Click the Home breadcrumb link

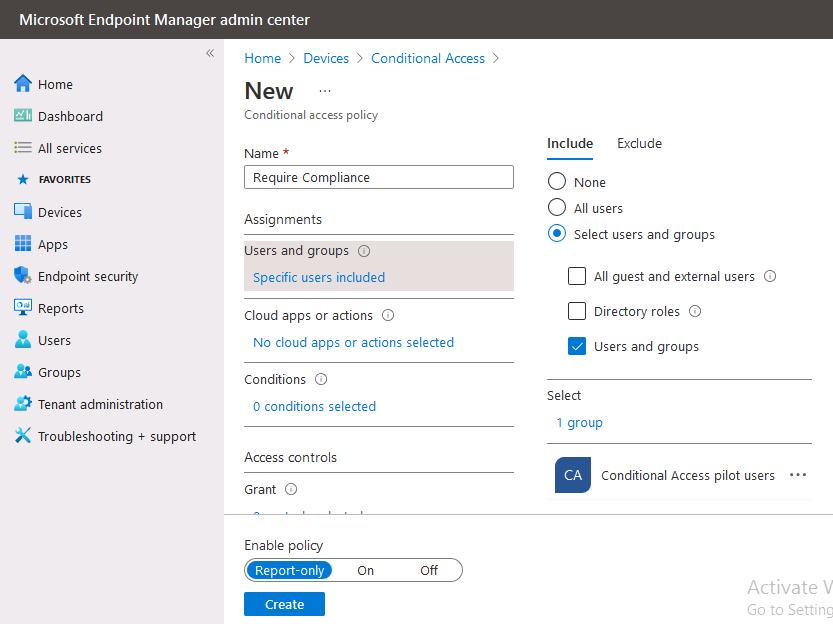click(x=262, y=58)
